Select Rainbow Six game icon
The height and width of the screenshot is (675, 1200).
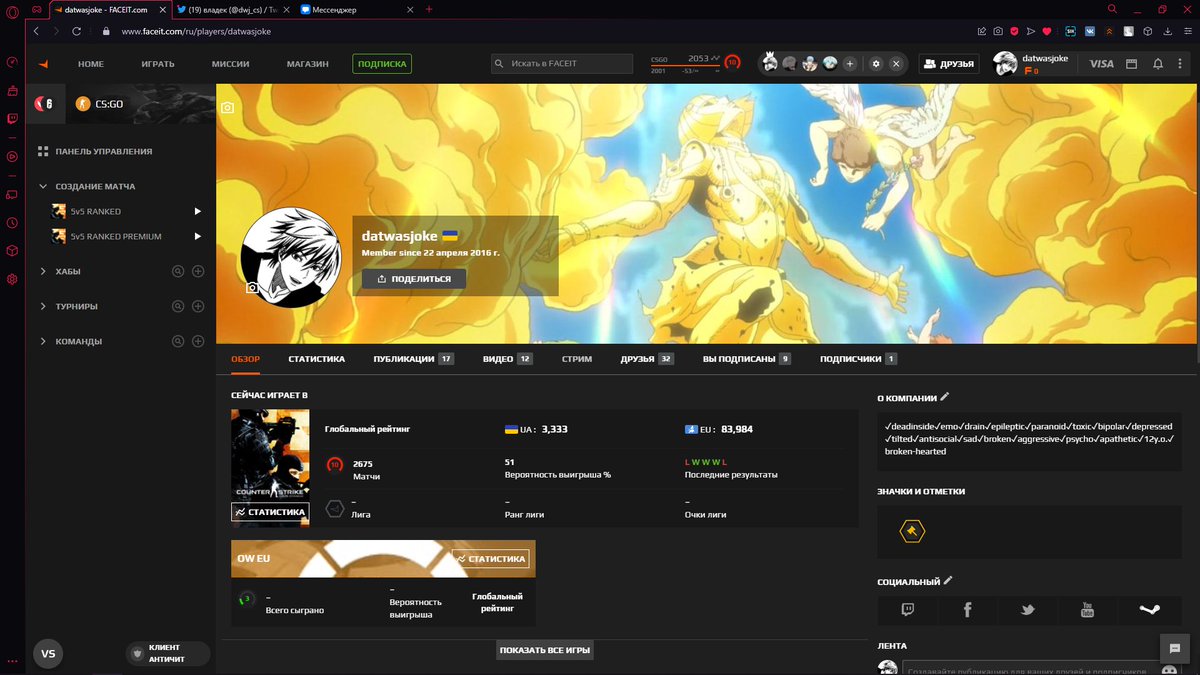44,103
